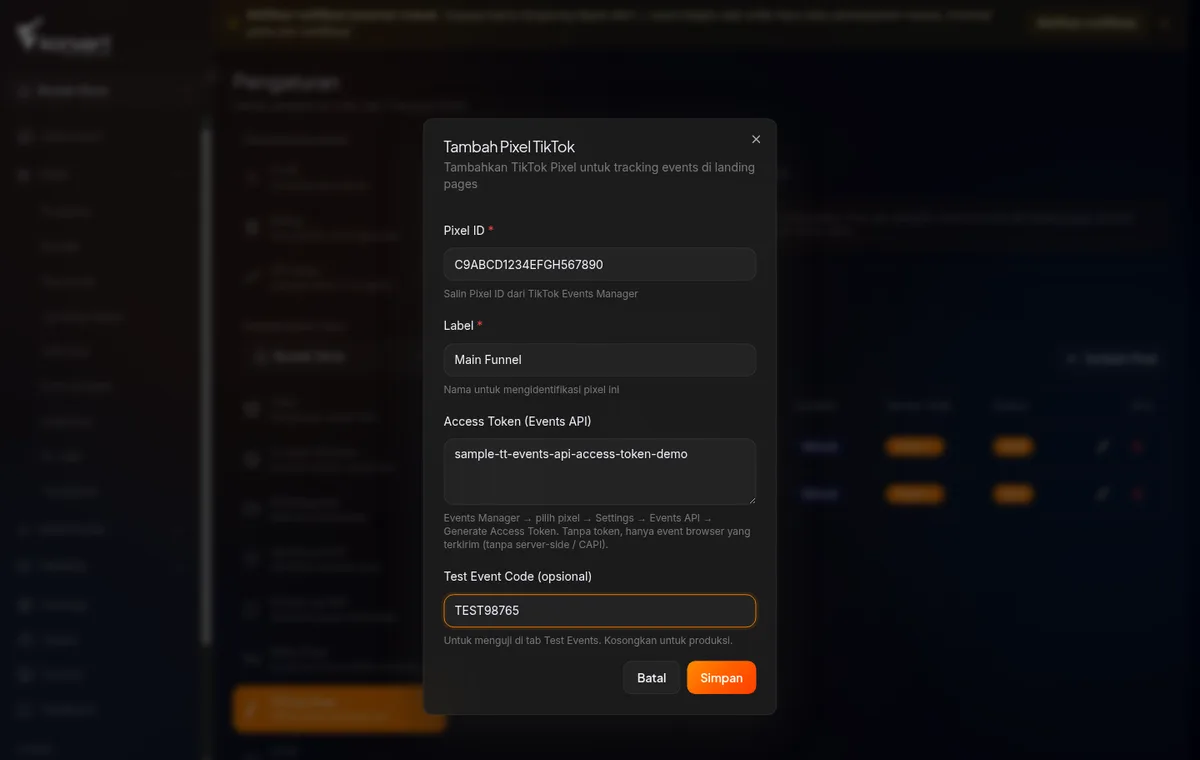Save the pixel with Simpan
Viewport: 1200px width, 760px height.
[721, 678]
